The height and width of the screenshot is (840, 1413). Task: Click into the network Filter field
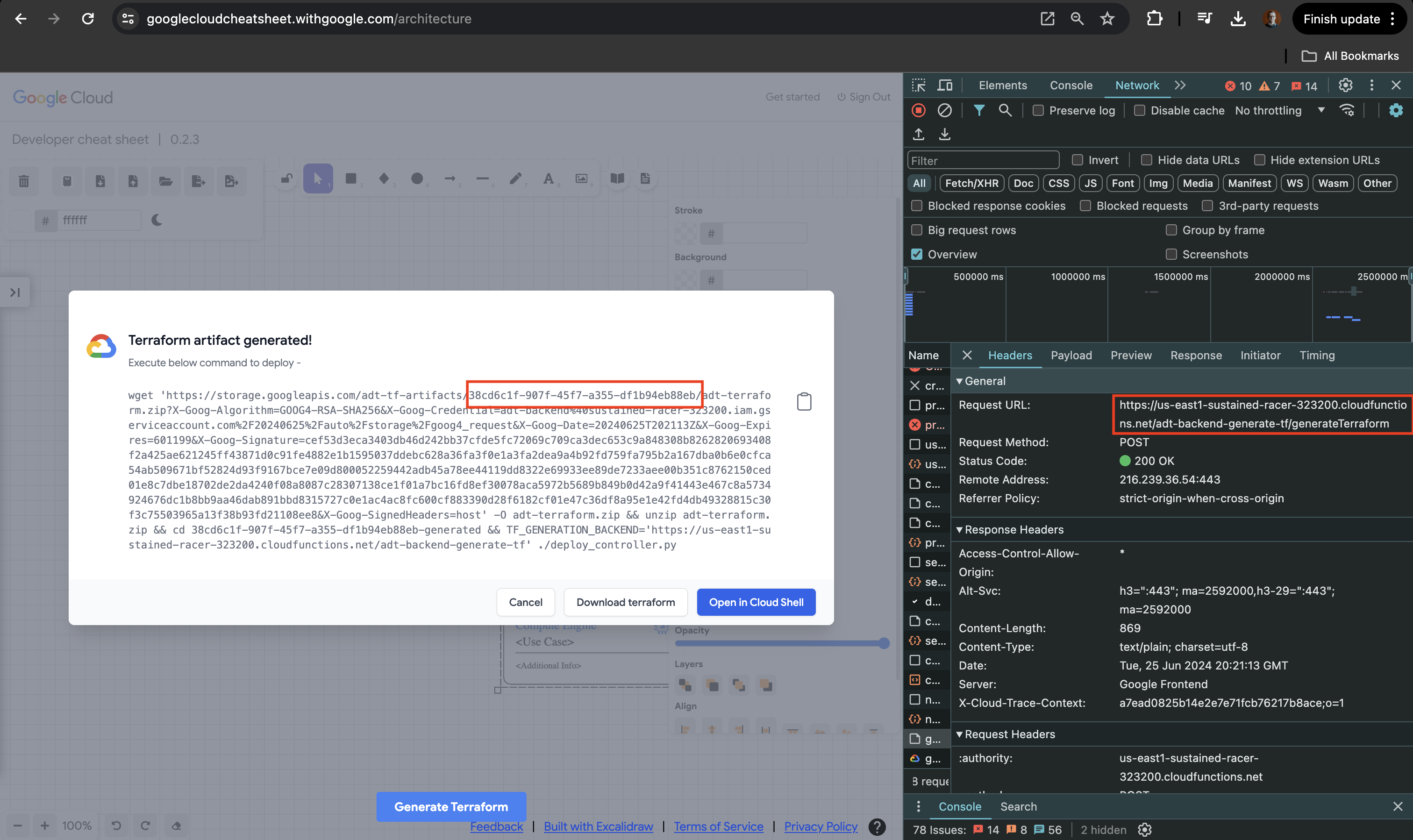pos(983,161)
